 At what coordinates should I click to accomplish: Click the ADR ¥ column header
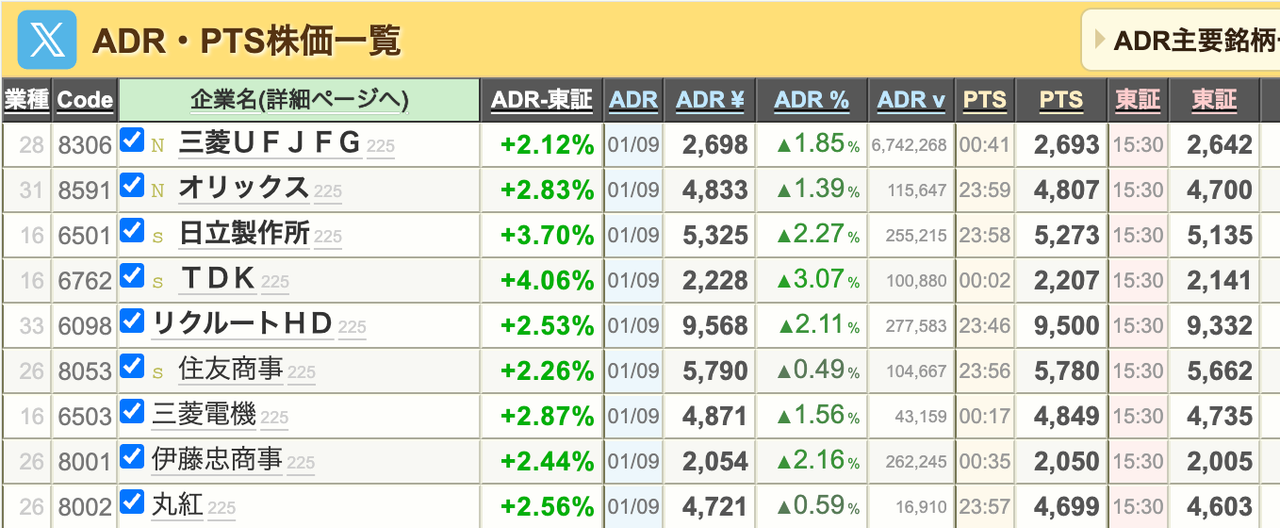click(x=710, y=100)
